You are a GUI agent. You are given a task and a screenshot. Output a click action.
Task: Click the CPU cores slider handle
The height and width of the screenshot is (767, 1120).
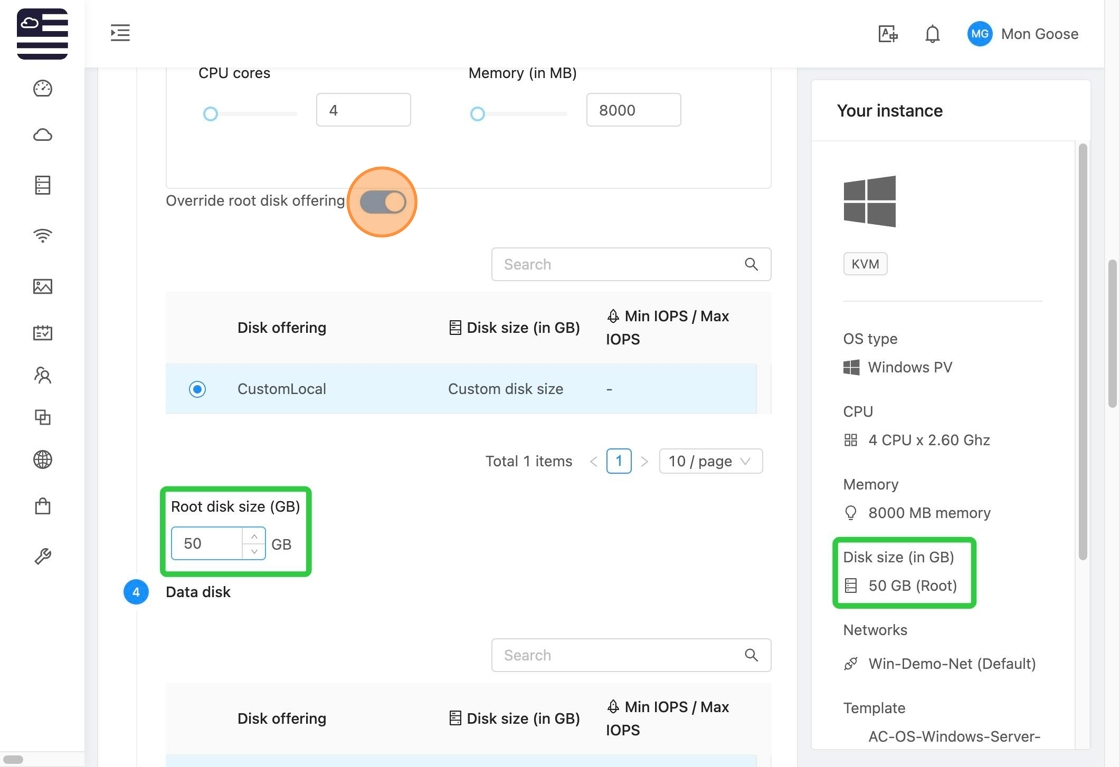pos(210,114)
